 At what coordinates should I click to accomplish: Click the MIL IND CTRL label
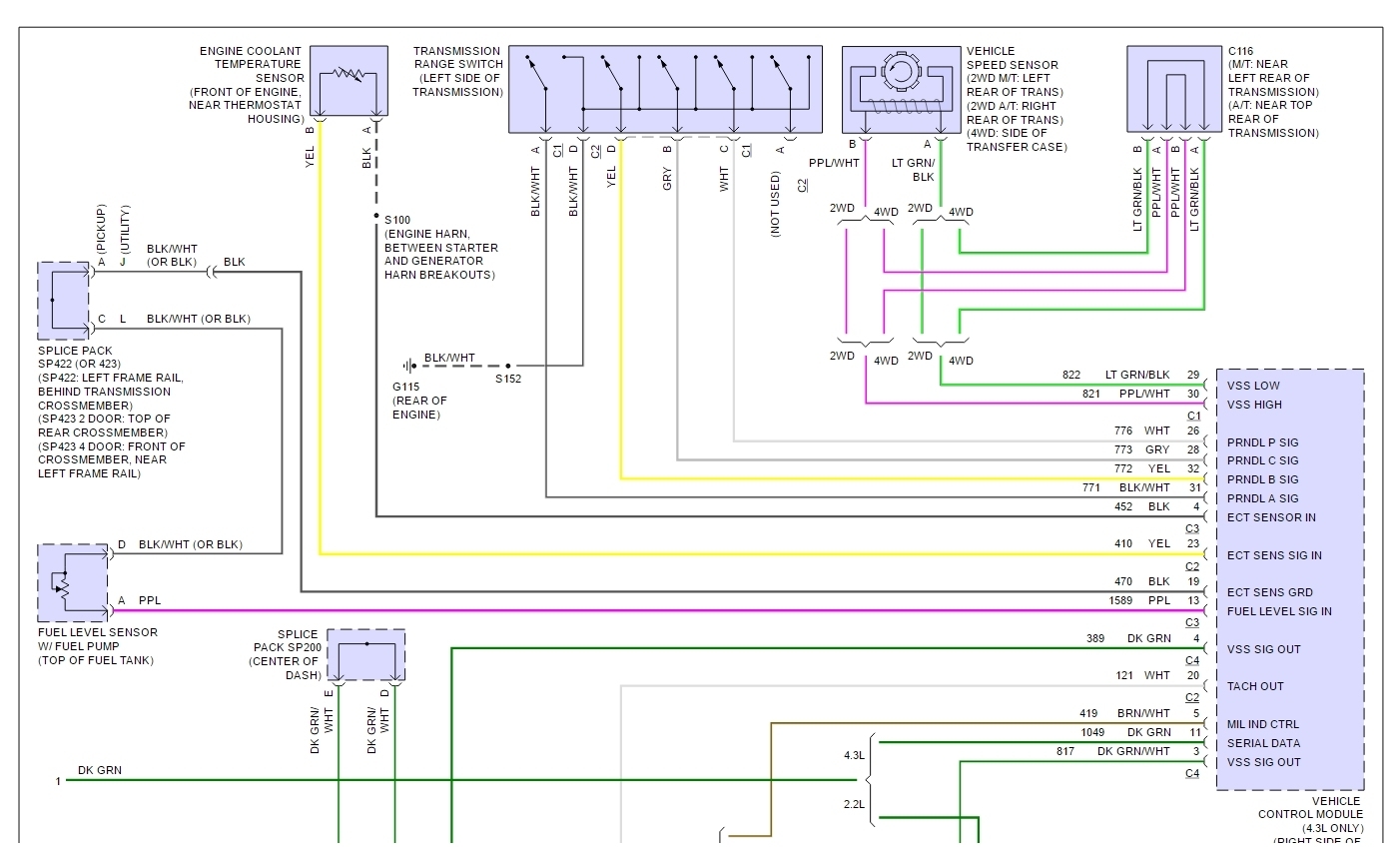coord(1263,724)
